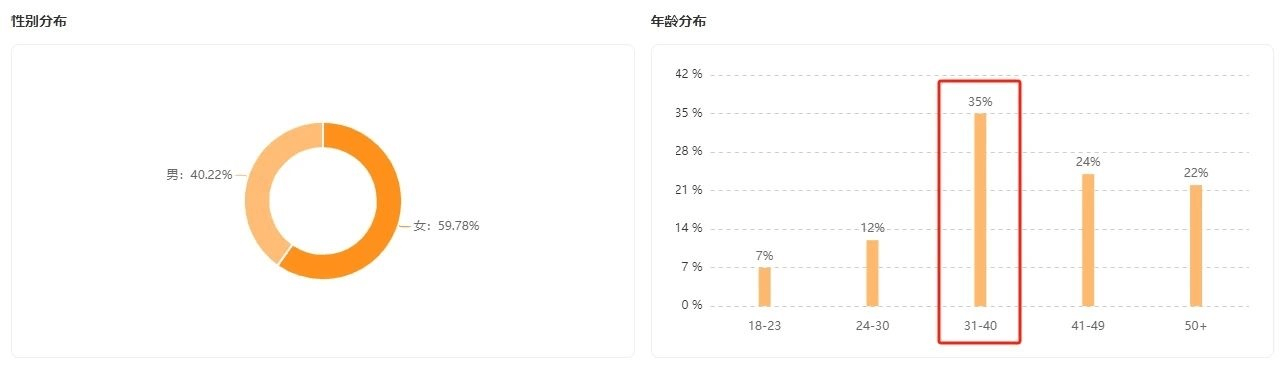Click the 年龄分布 section heading

(679, 22)
